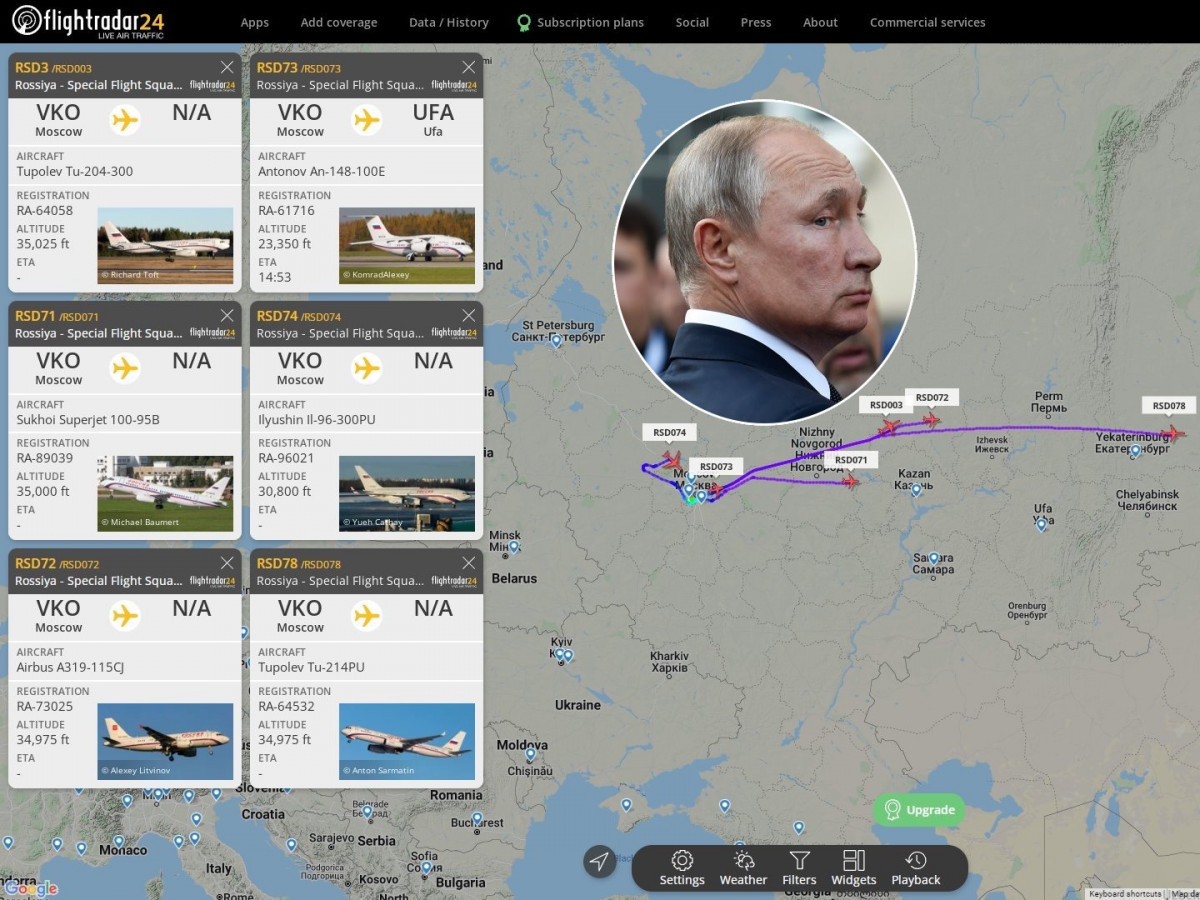Click registration RA-73025

tap(45, 707)
